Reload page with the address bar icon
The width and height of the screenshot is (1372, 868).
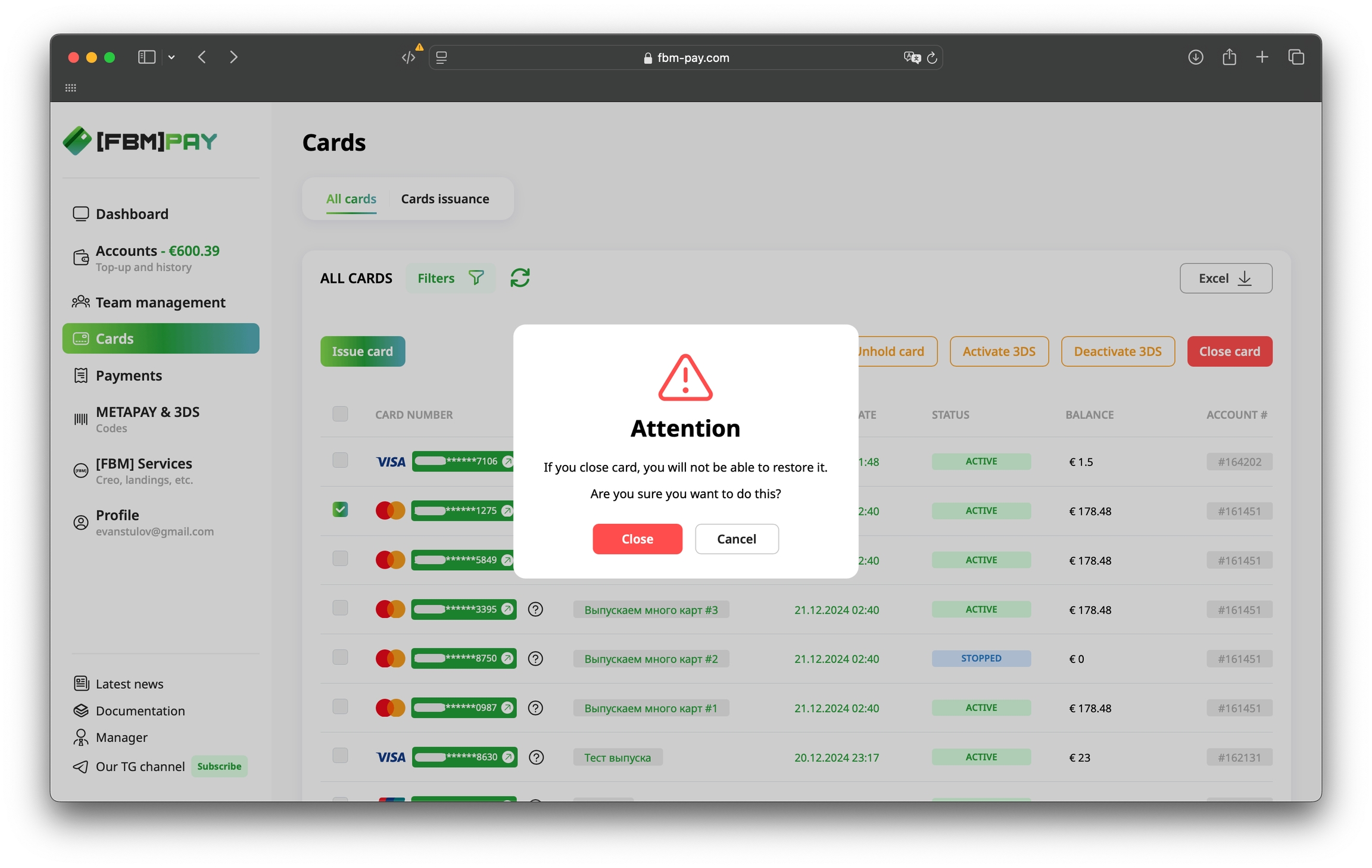[932, 58]
